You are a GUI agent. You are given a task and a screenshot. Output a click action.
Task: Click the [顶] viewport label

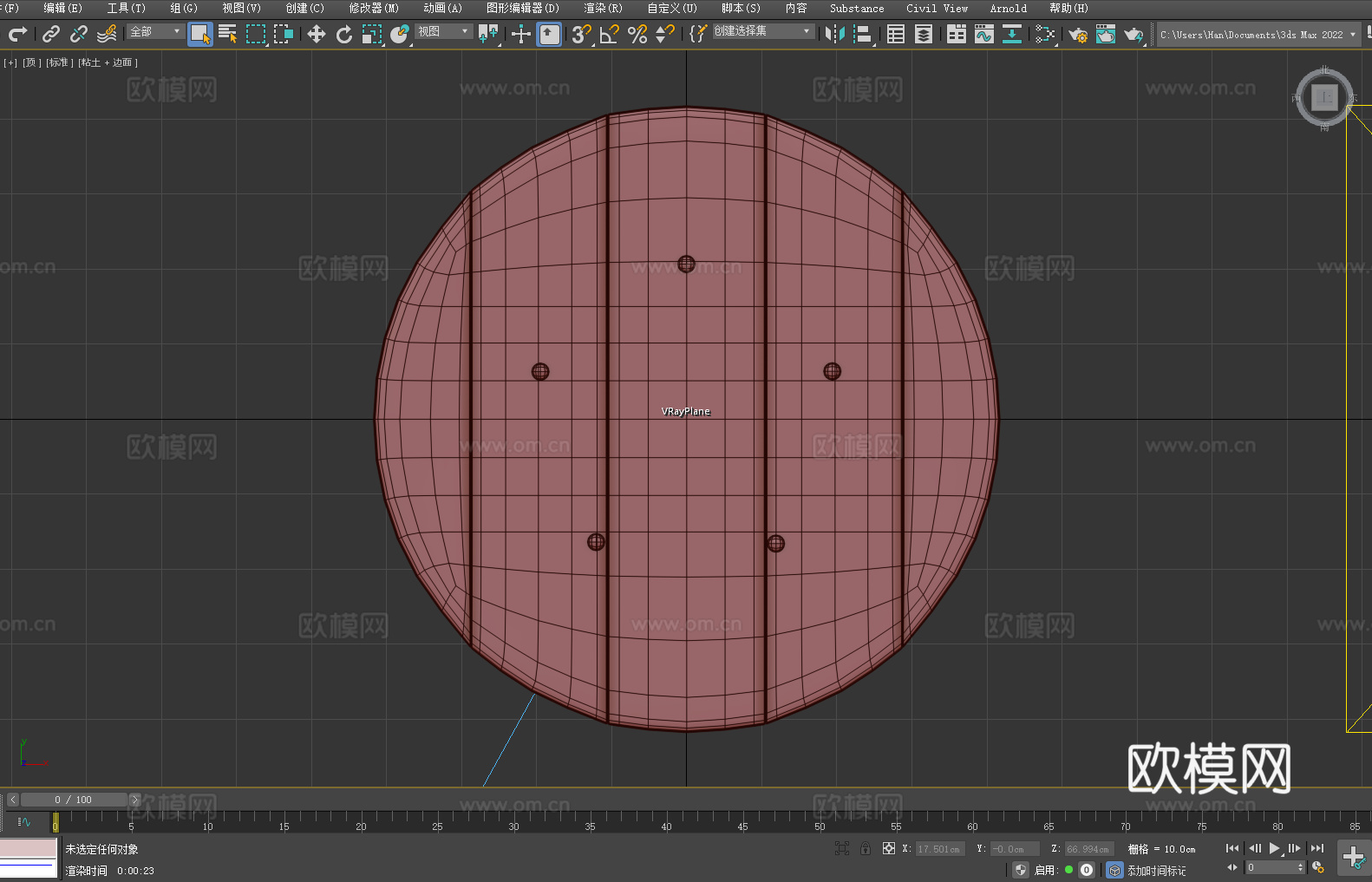32,62
